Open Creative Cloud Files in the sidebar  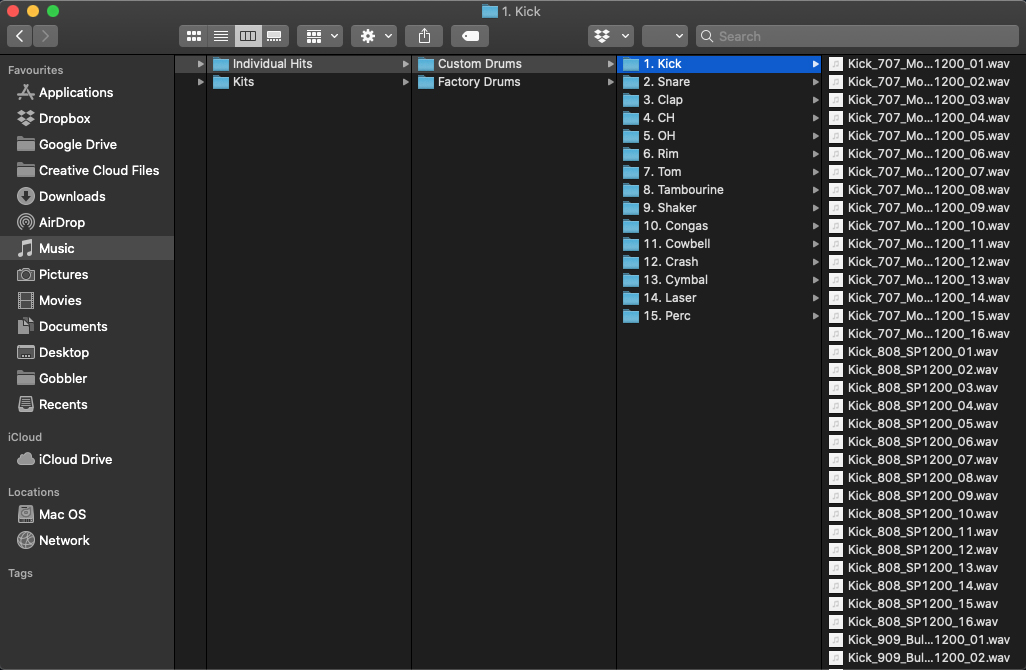87,170
